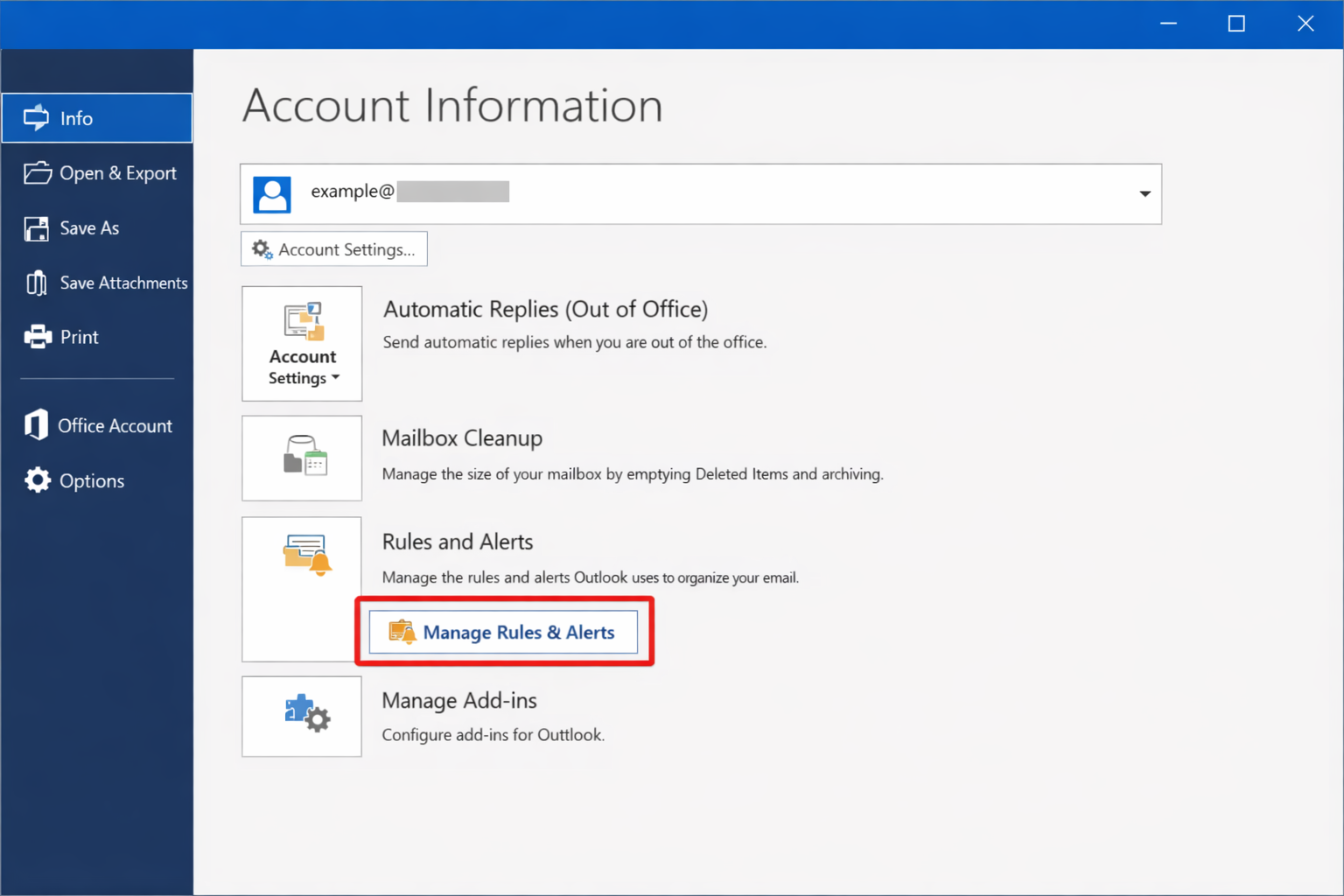
Task: Open the email account dropdown
Action: tap(1144, 193)
